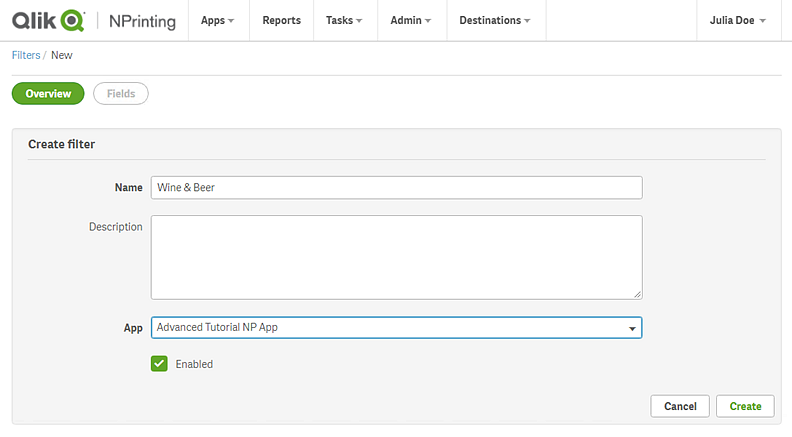Expand the Tasks menu
792x437 pixels.
(x=344, y=20)
